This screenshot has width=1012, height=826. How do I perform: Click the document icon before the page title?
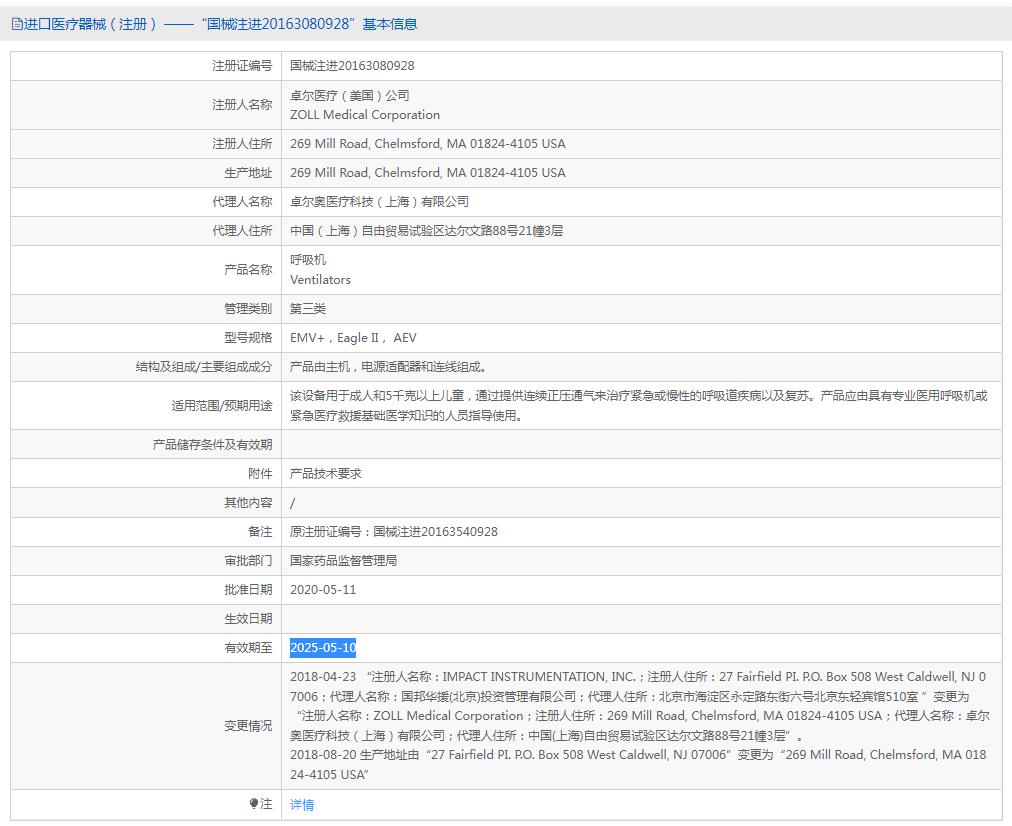point(17,23)
